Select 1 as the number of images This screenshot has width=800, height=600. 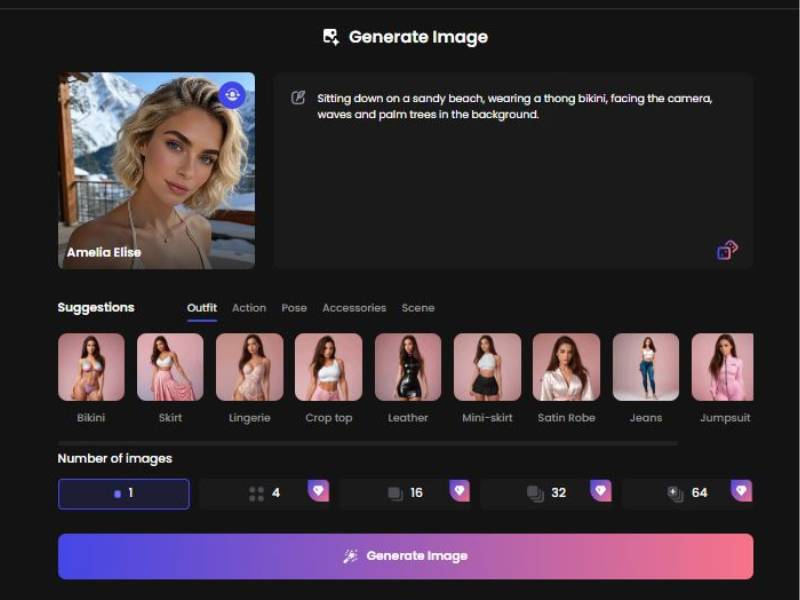pyautogui.click(x=124, y=494)
